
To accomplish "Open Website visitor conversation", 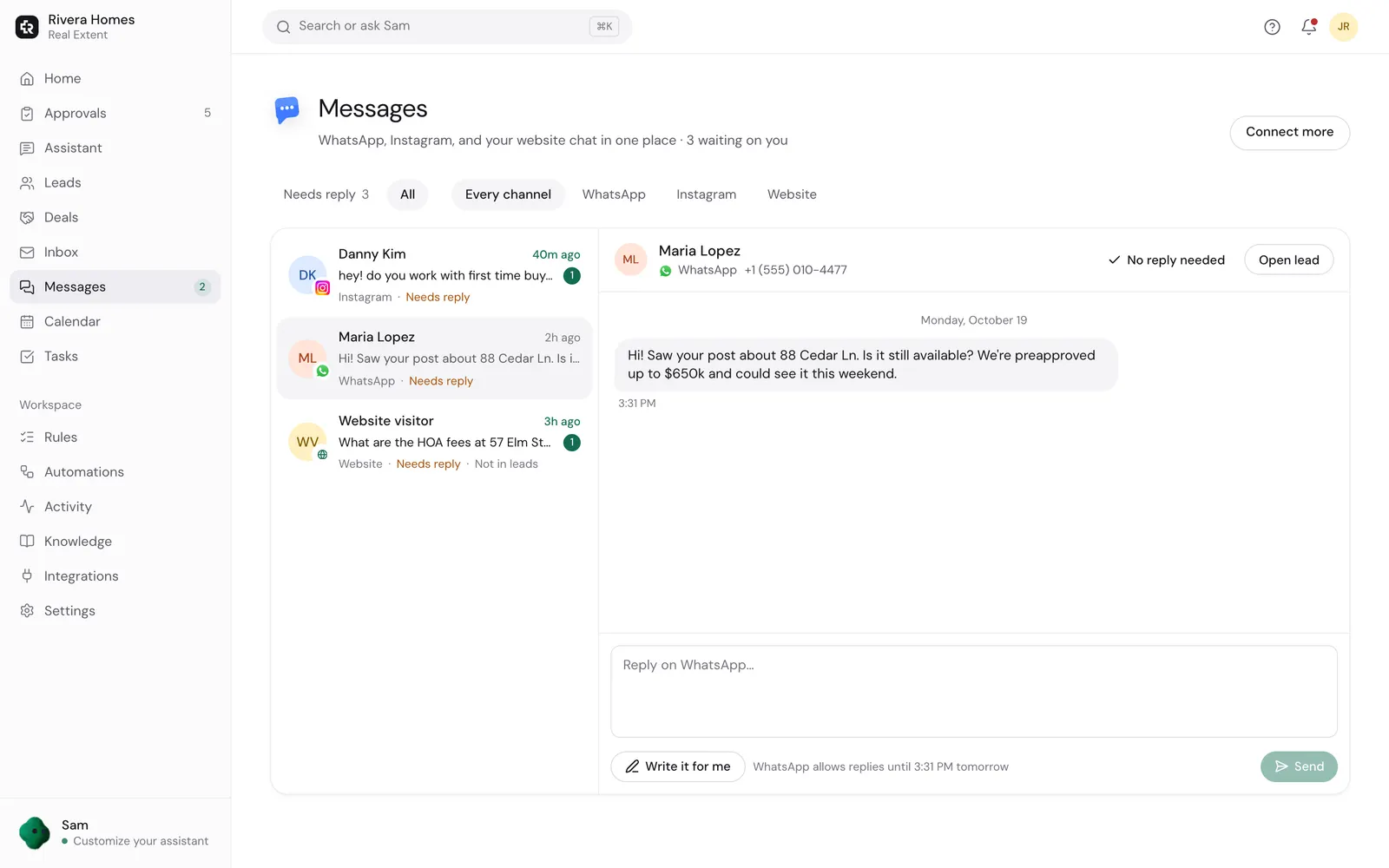I will point(434,442).
